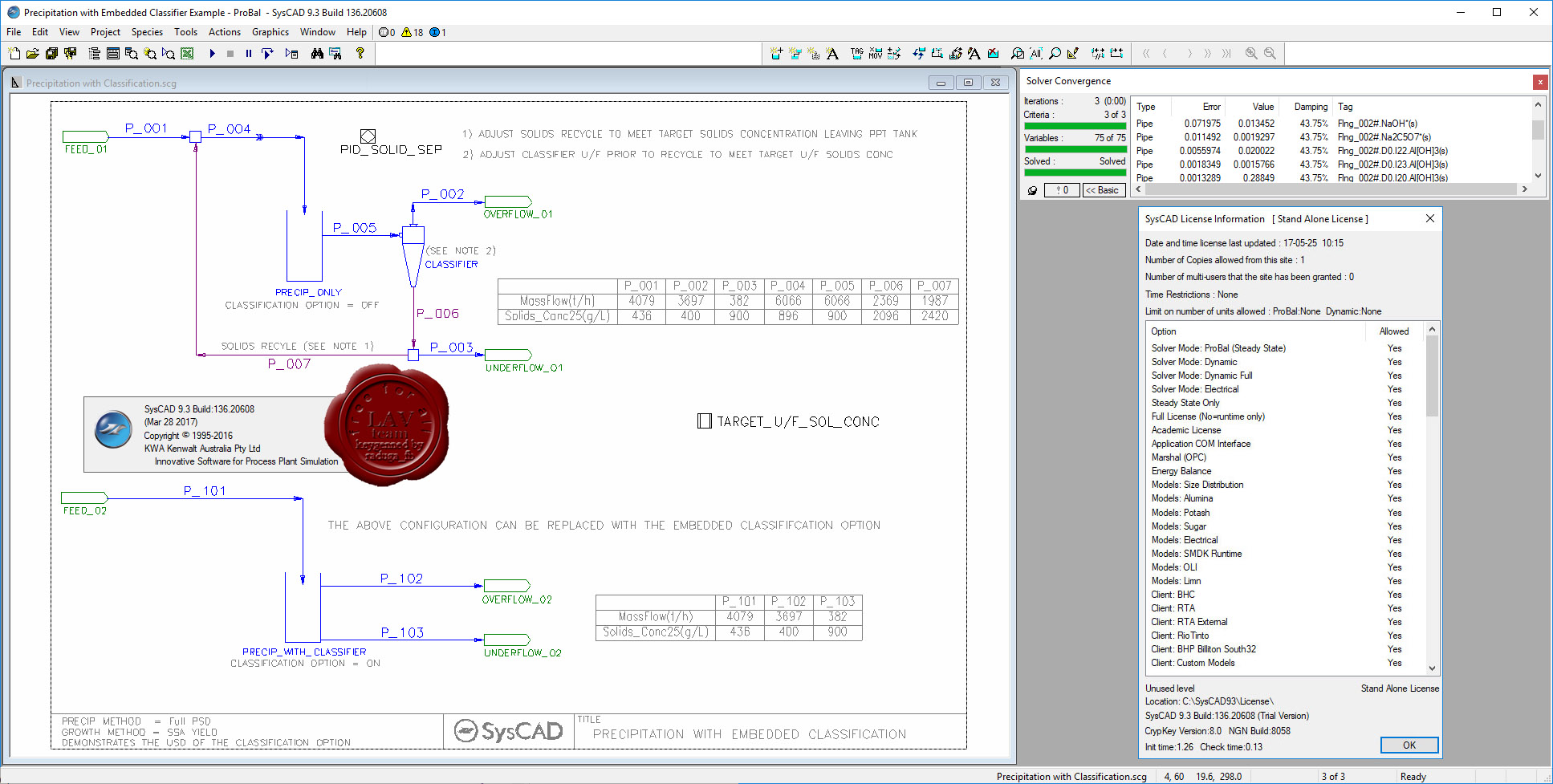Open the Explorer tree view icon
Screen dimensions: 1553x784
coord(95,54)
